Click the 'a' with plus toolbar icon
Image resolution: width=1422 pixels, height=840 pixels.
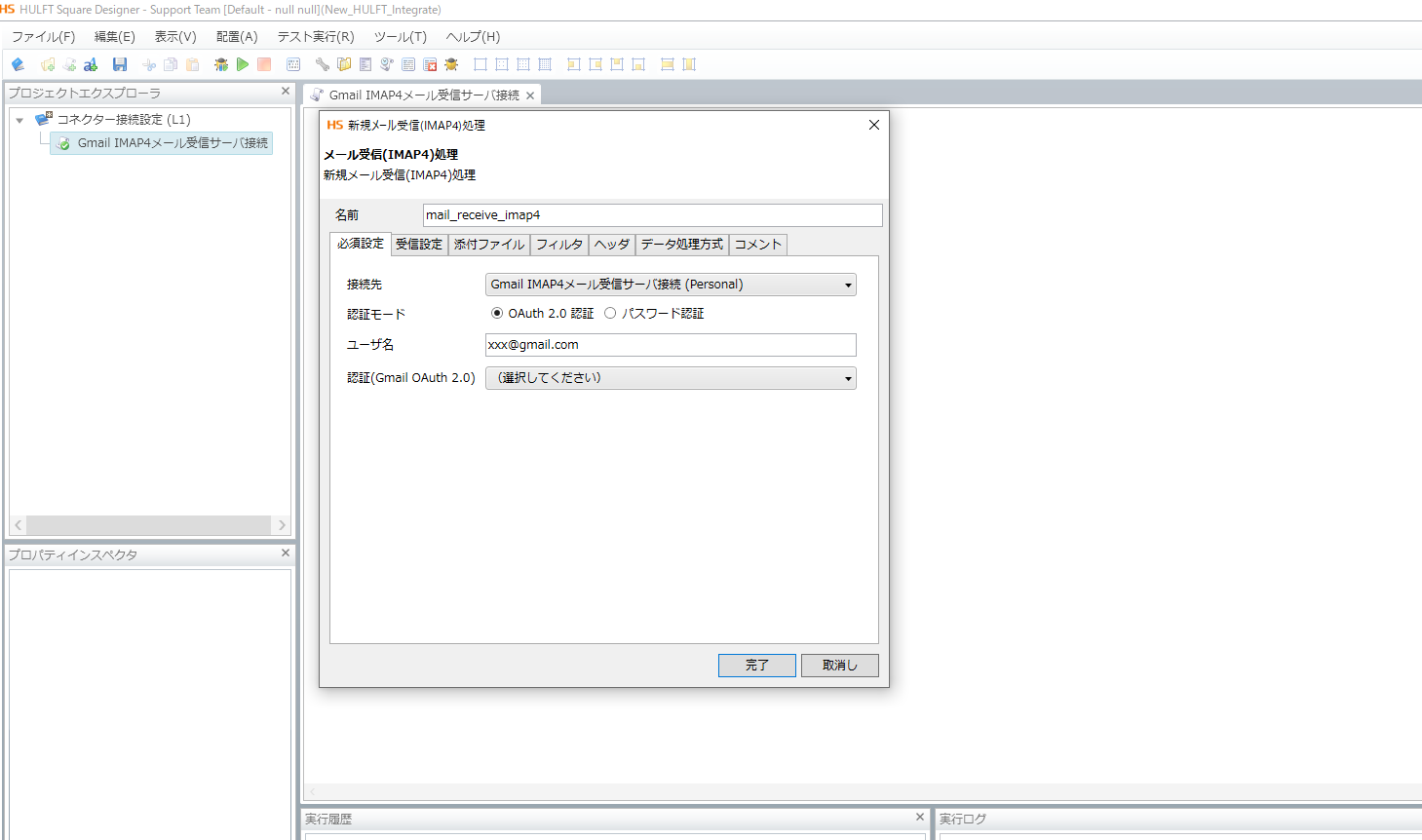[91, 64]
